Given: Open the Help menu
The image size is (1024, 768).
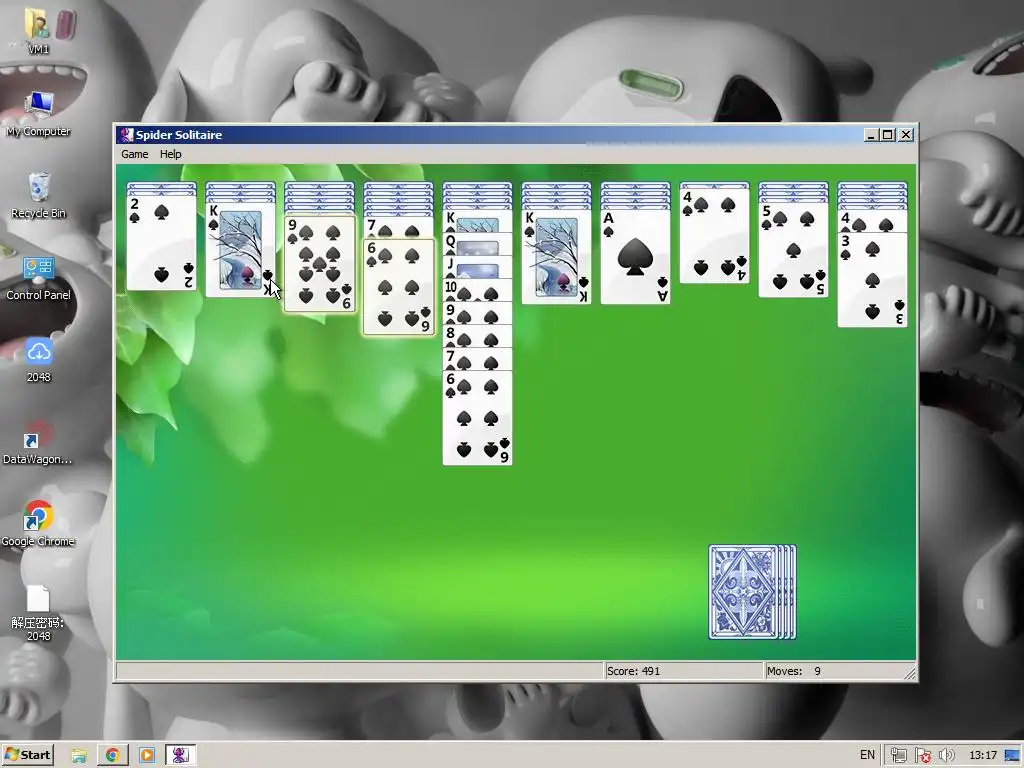Looking at the screenshot, I should coord(170,154).
